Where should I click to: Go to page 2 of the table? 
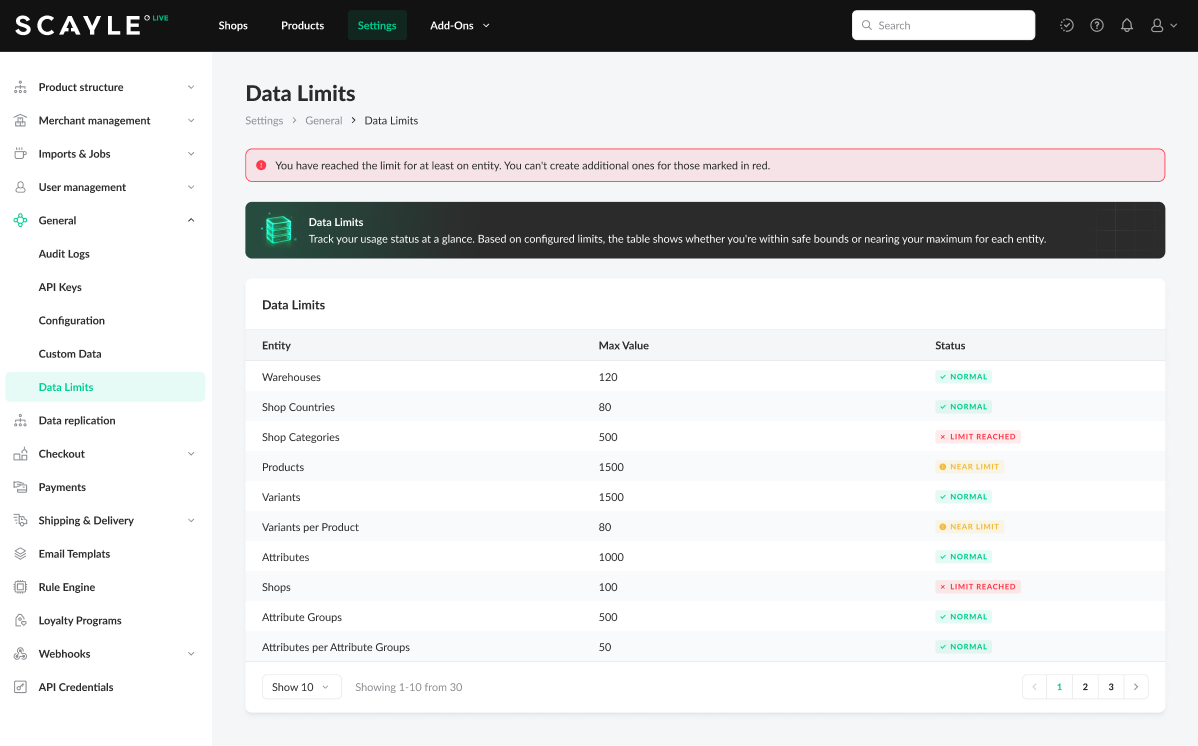(1085, 687)
